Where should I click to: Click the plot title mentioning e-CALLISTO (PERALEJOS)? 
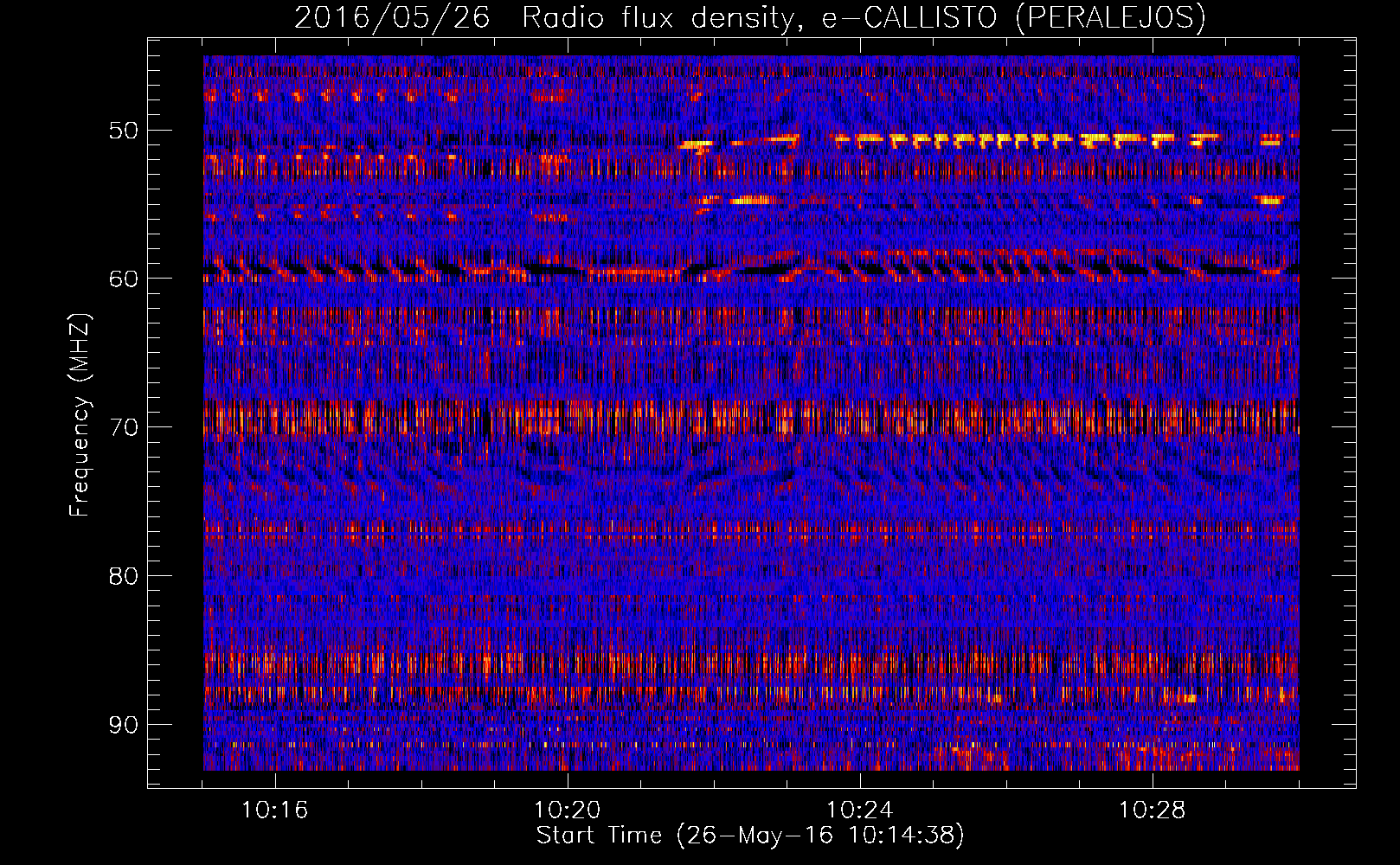click(749, 18)
